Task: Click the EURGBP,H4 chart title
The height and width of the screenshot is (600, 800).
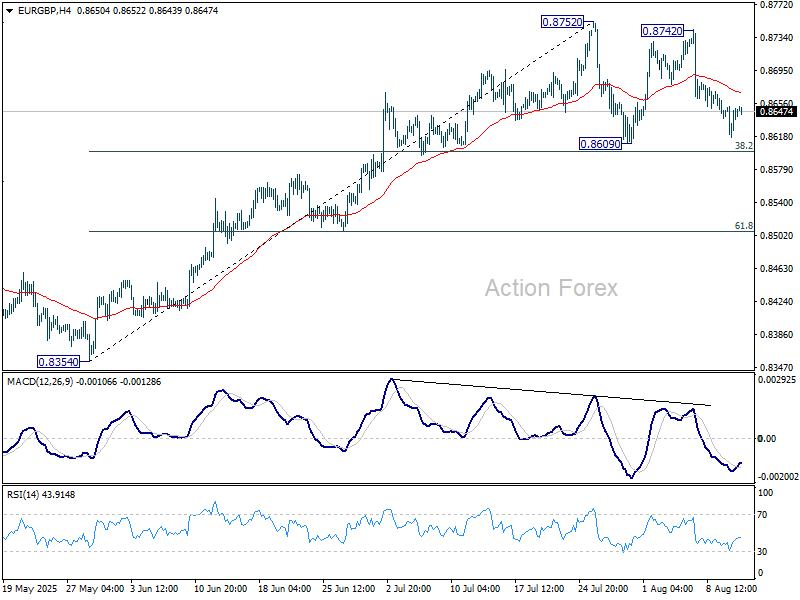Action: click(x=44, y=10)
